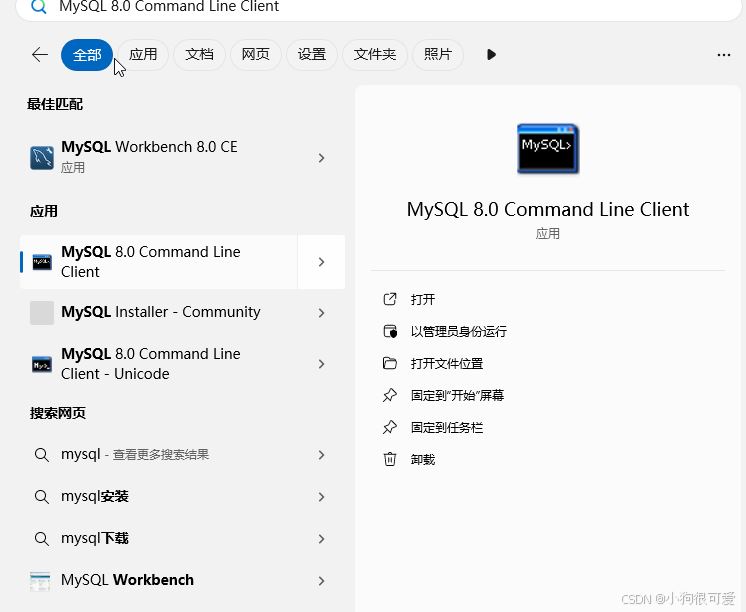Screen dimensions: 746x612
Task: Expand the MySQL Installer - Community chevron
Action: (322, 313)
